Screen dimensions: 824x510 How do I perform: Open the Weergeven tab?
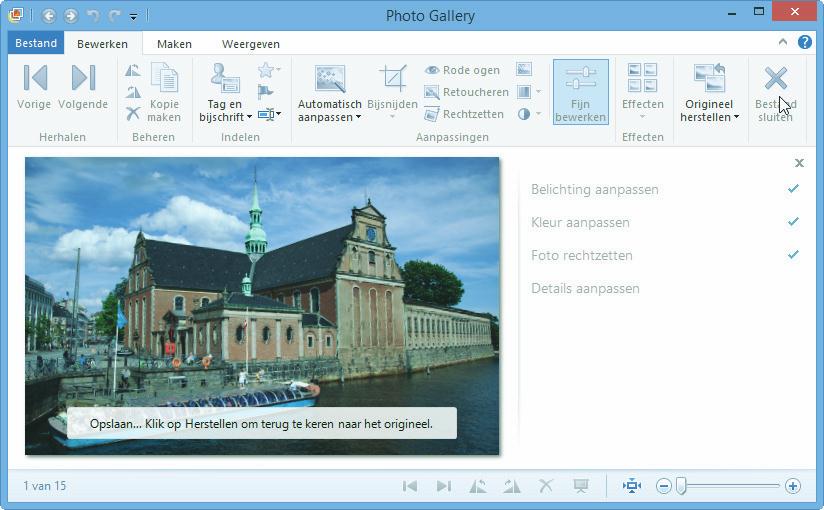[x=250, y=44]
